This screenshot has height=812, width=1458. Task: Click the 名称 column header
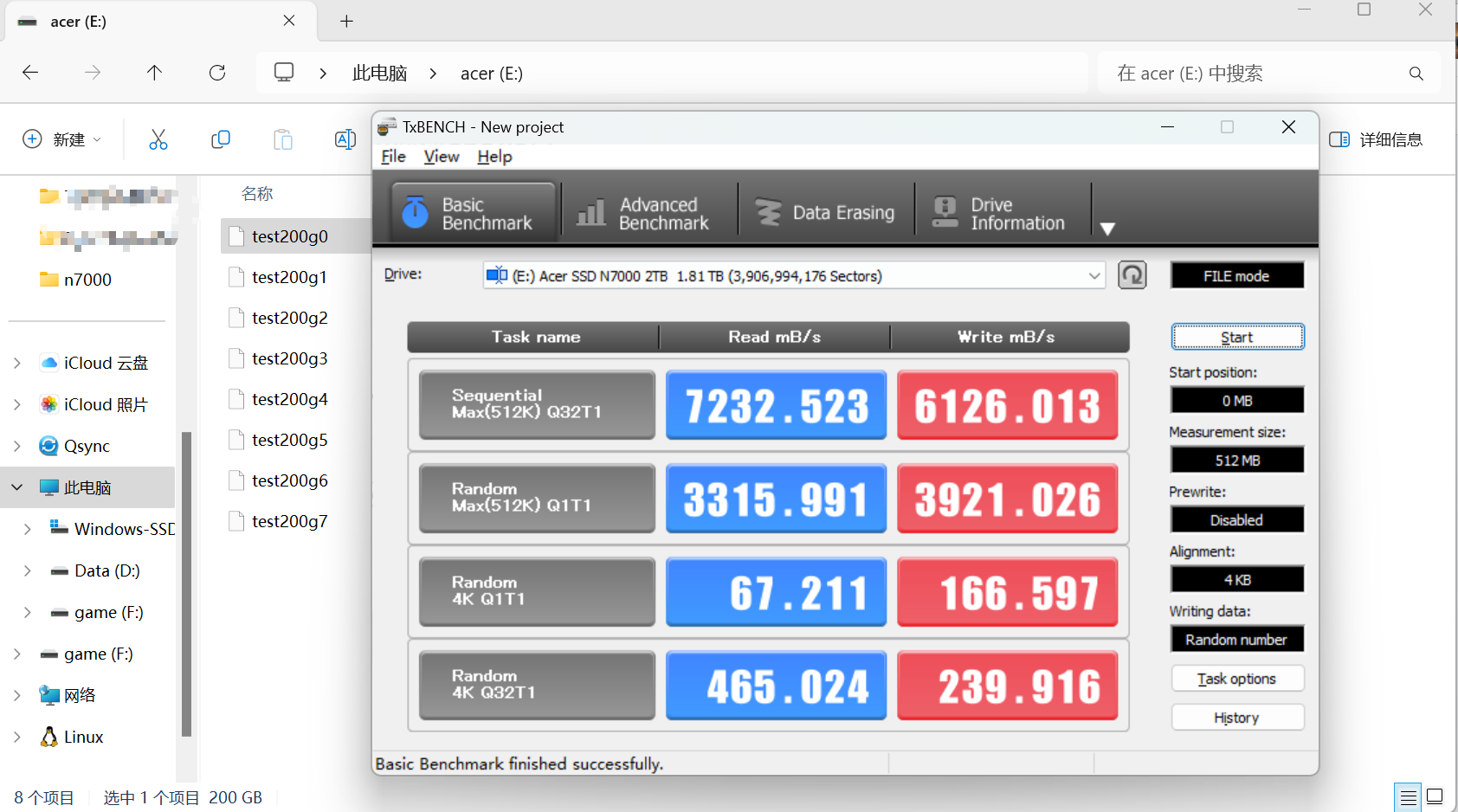click(x=257, y=194)
